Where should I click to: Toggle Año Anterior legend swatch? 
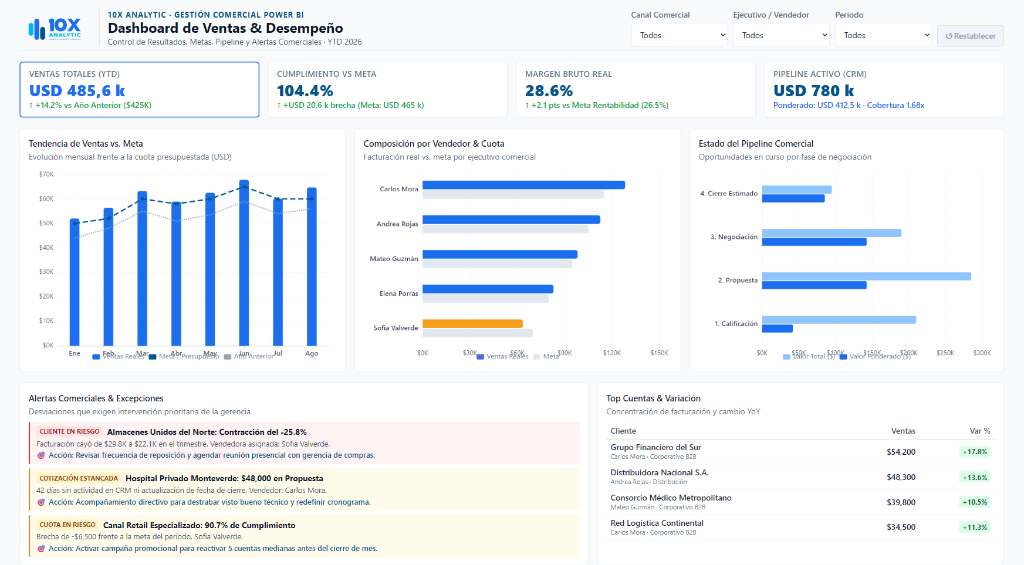228,357
